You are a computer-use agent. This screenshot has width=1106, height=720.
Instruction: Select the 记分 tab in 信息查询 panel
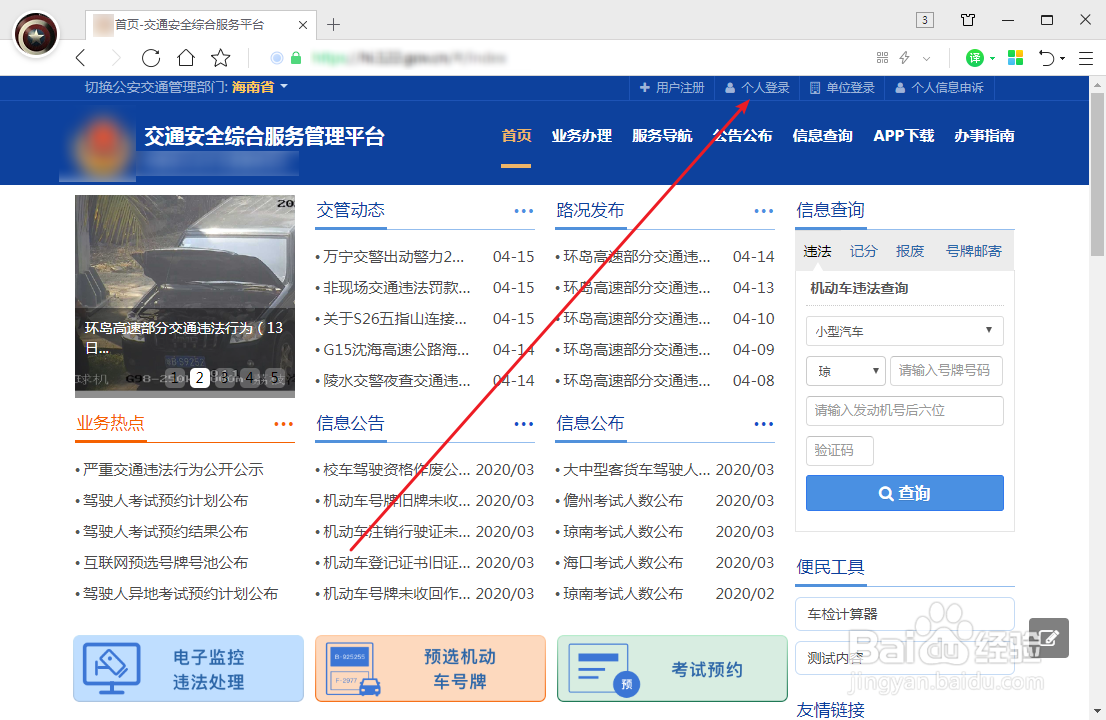pos(863,251)
